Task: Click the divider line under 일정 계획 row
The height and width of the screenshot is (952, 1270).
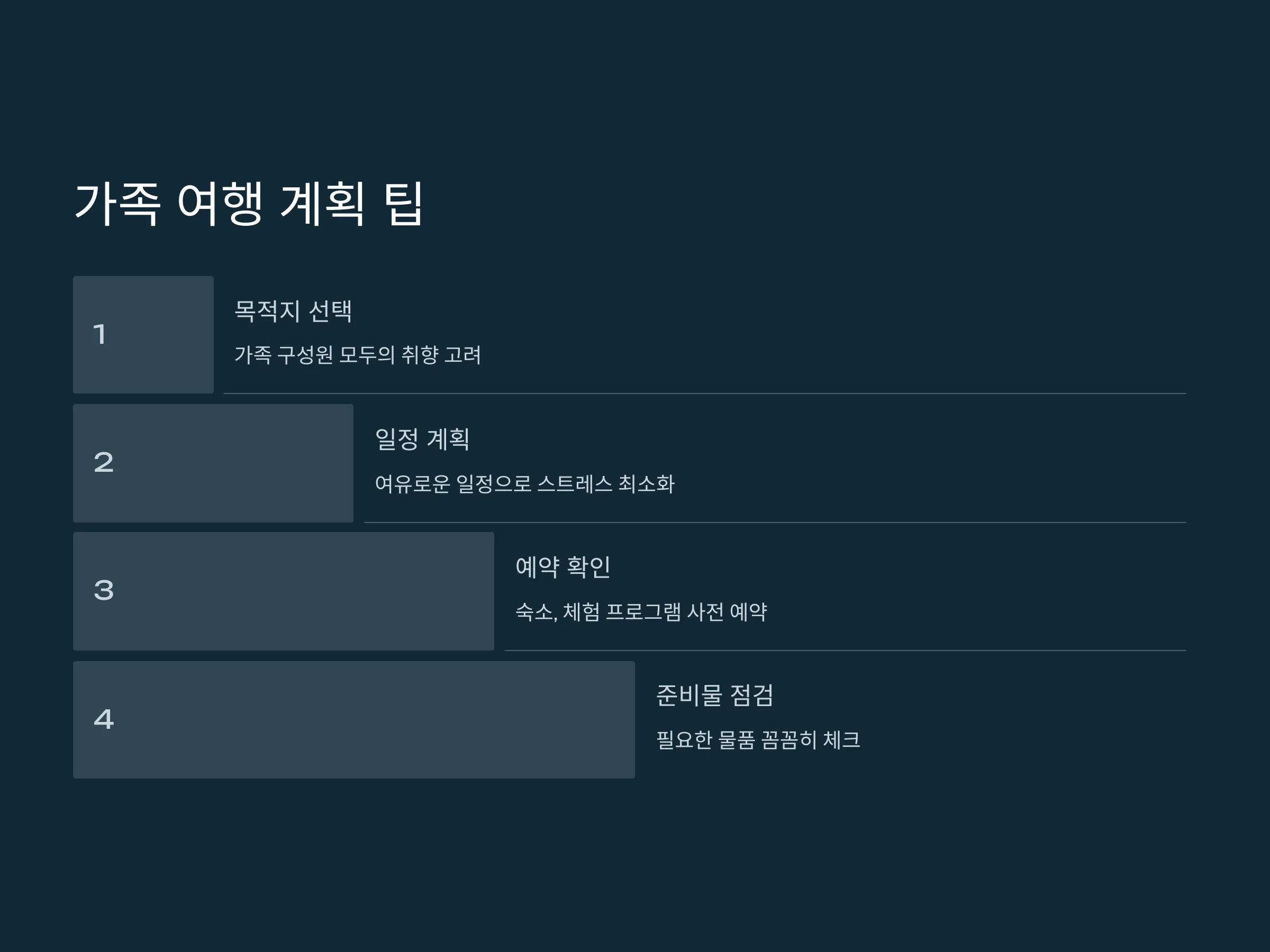Action: pos(775,523)
